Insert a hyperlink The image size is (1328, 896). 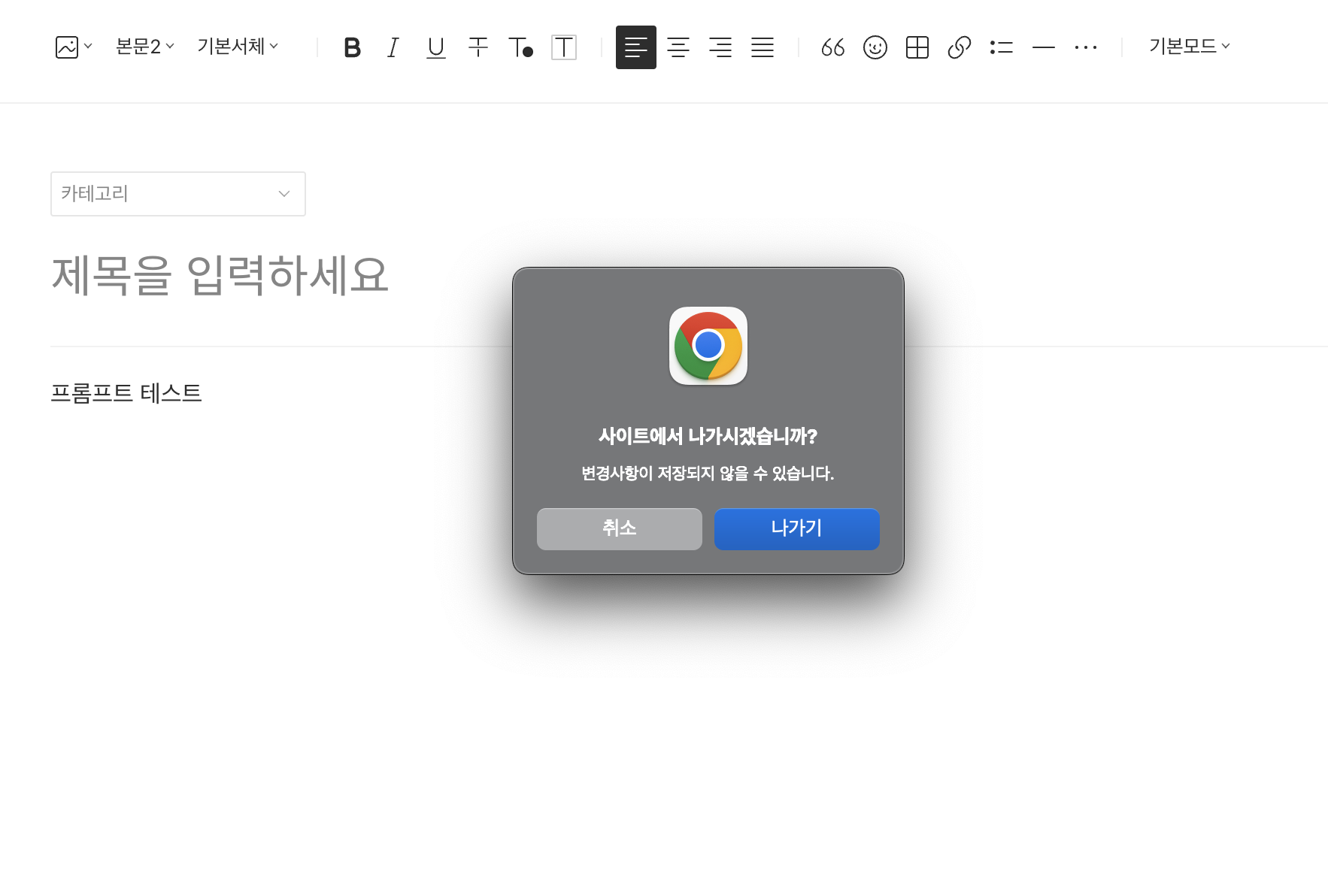coord(960,47)
